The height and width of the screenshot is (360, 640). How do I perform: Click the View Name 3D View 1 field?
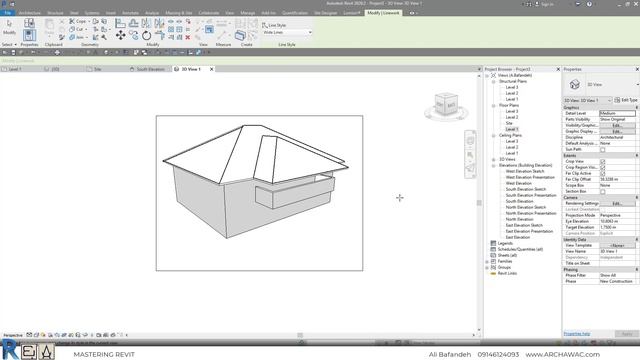pos(617,251)
